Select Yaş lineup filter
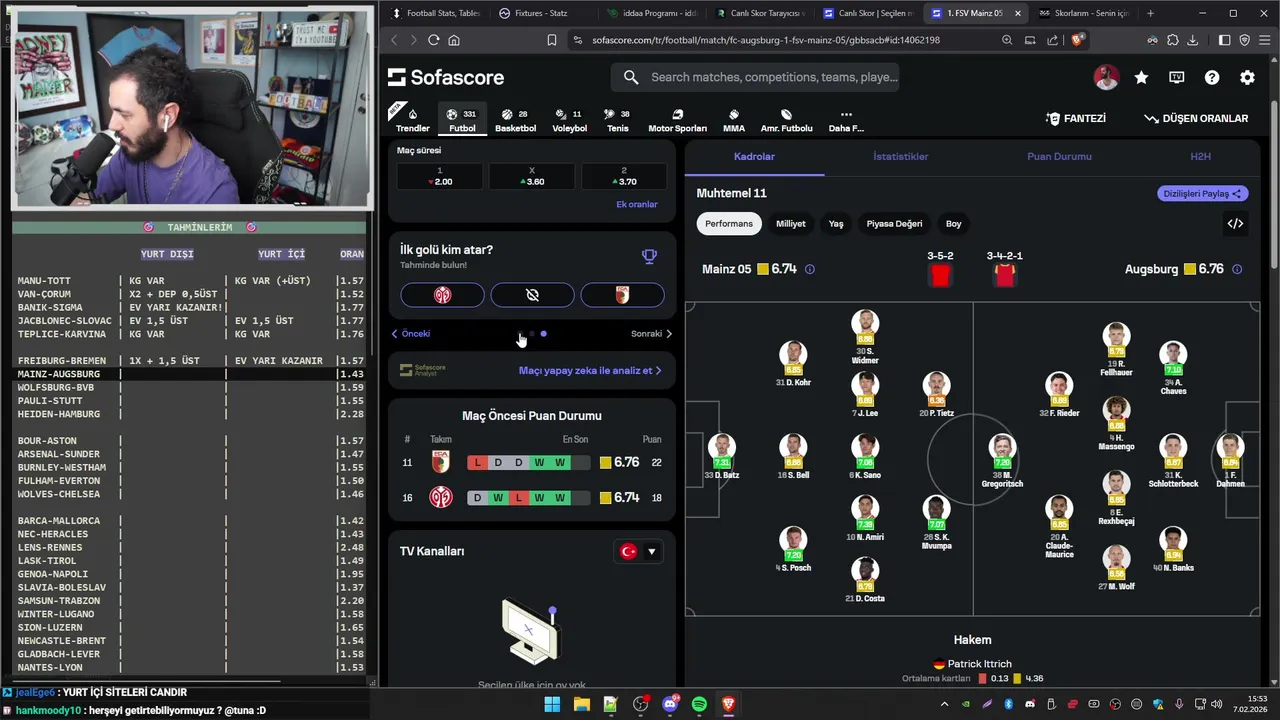The image size is (1280, 720). 836,223
